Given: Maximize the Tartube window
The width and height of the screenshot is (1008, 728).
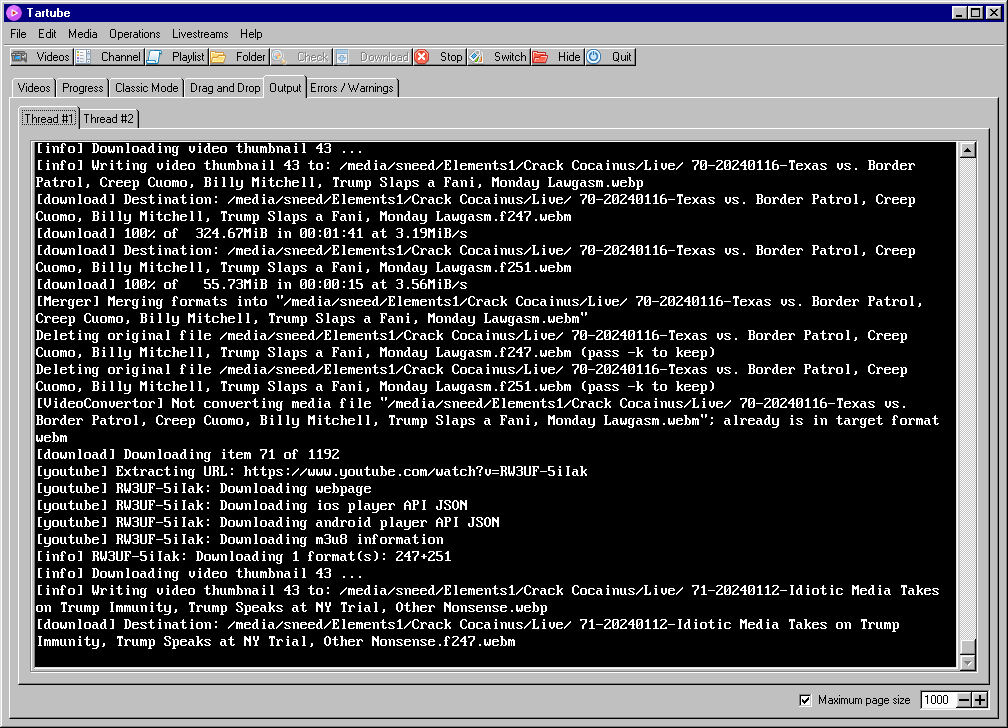Looking at the screenshot, I should pyautogui.click(x=975, y=12).
